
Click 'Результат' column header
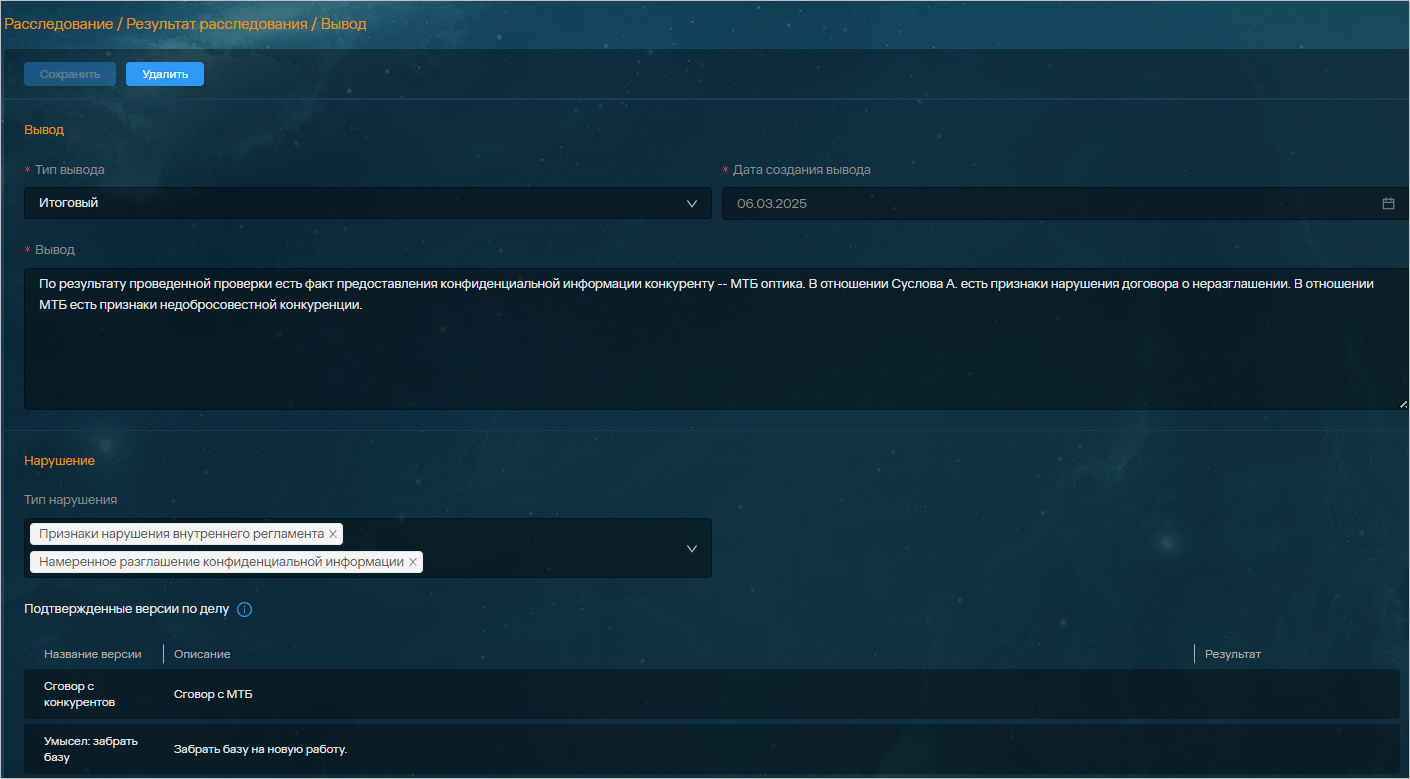tap(1233, 654)
